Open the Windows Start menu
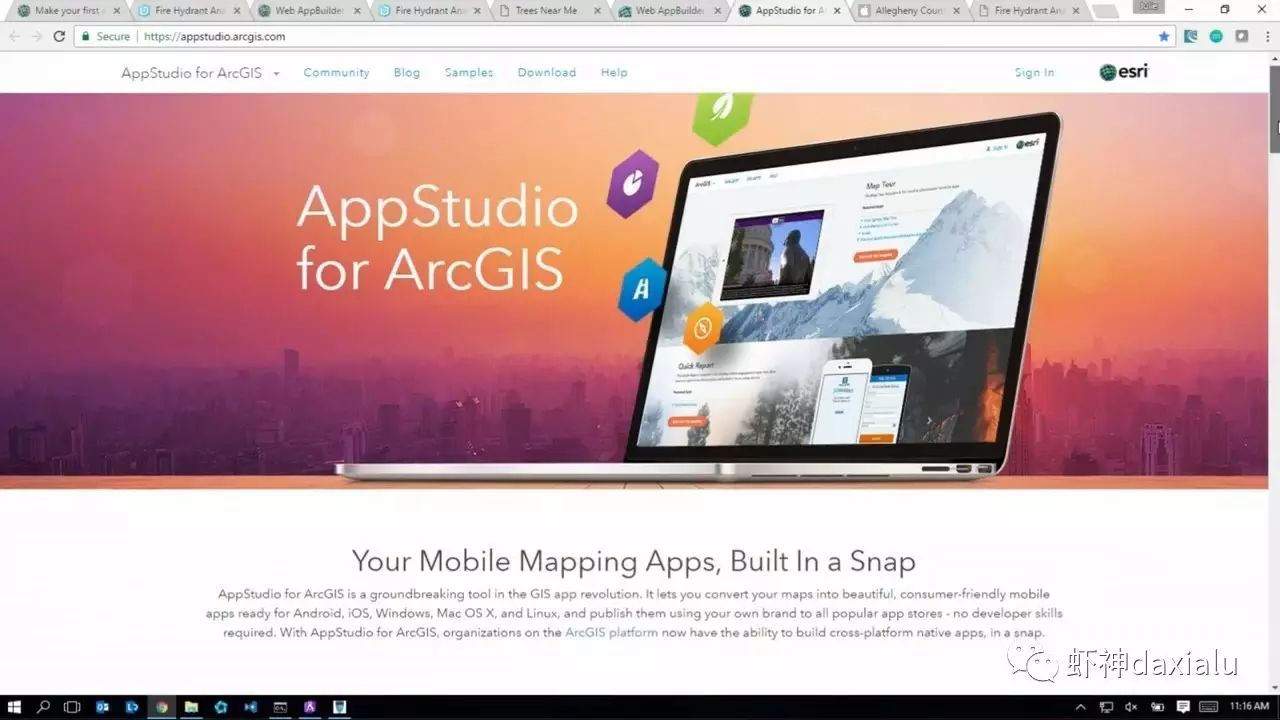Screen dimensions: 1280x720 [14, 707]
